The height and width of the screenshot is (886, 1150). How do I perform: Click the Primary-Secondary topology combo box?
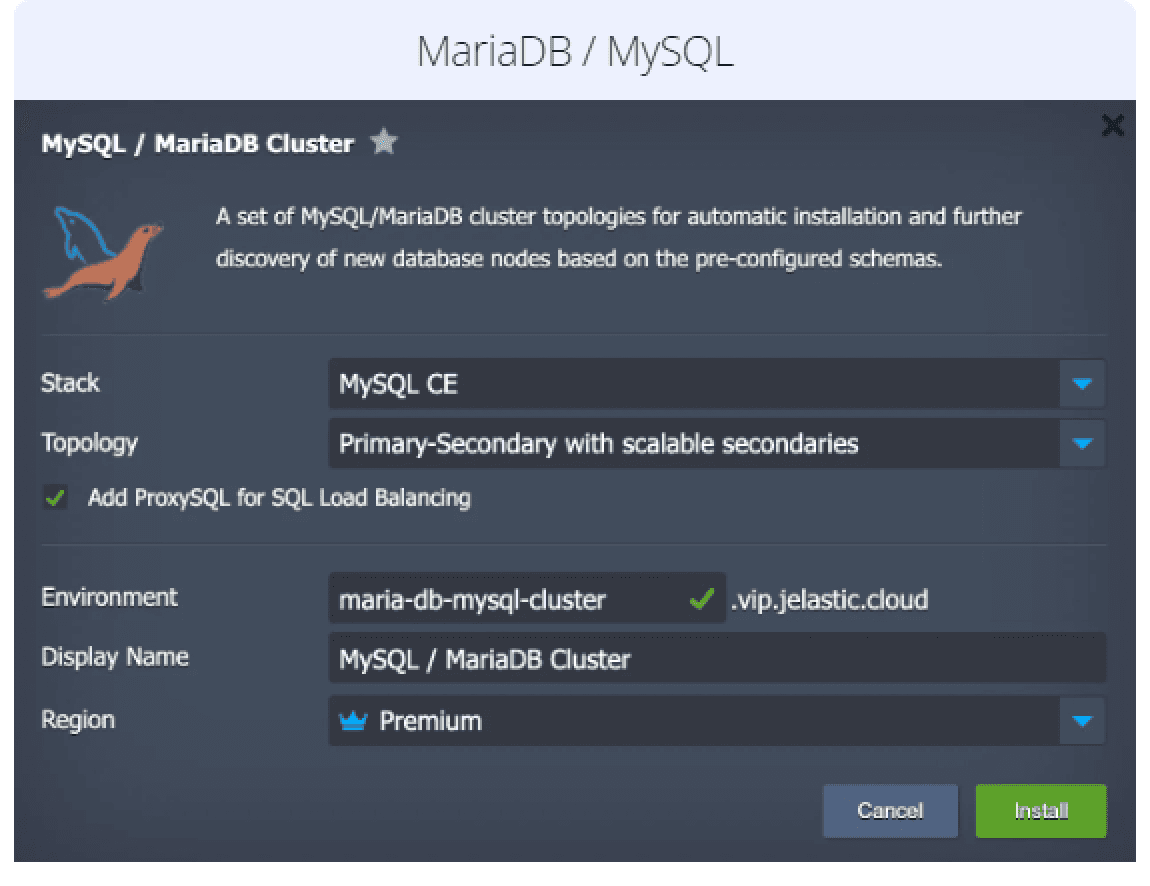click(692, 443)
